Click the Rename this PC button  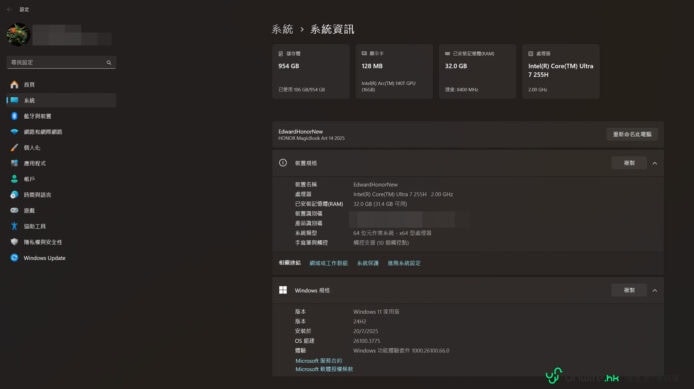[x=632, y=135]
